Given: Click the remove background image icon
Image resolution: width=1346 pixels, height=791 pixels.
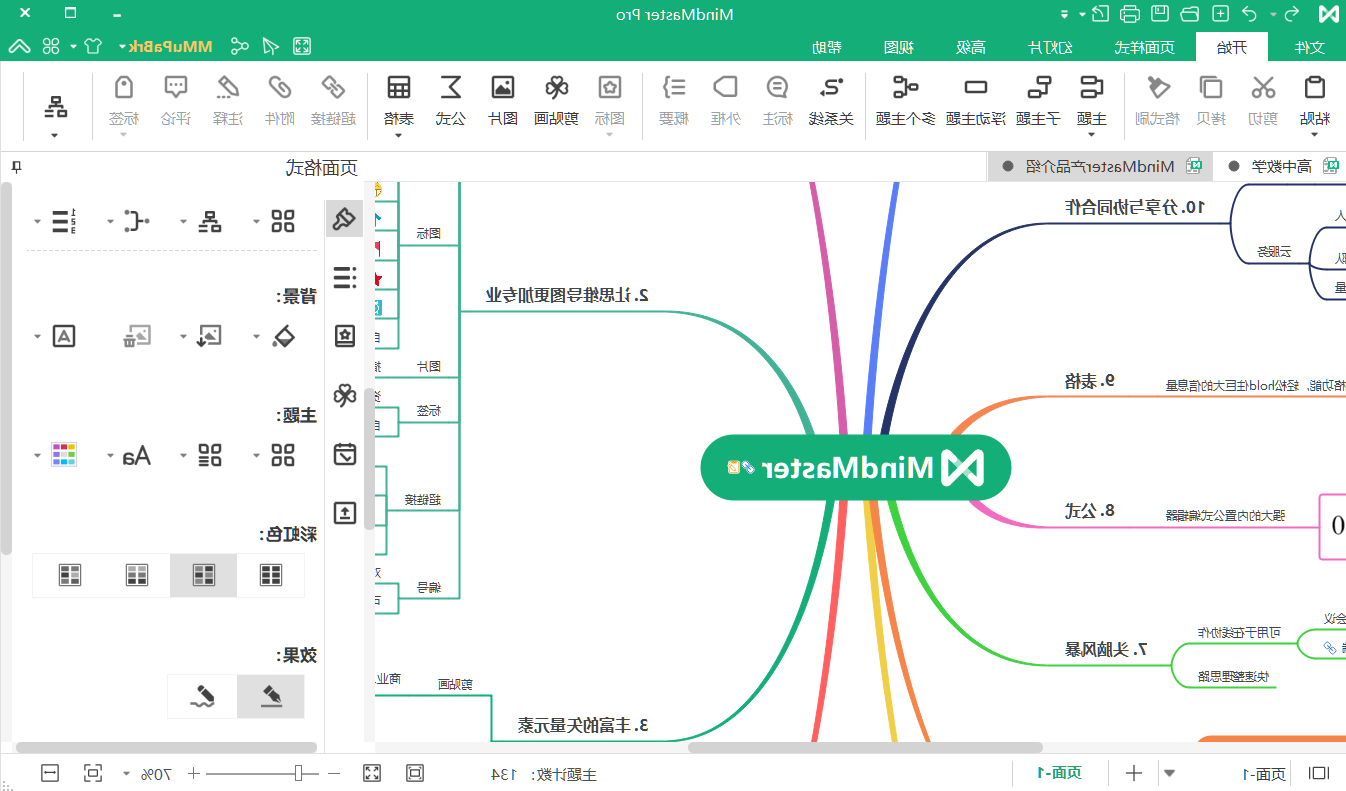Looking at the screenshot, I should coord(137,336).
